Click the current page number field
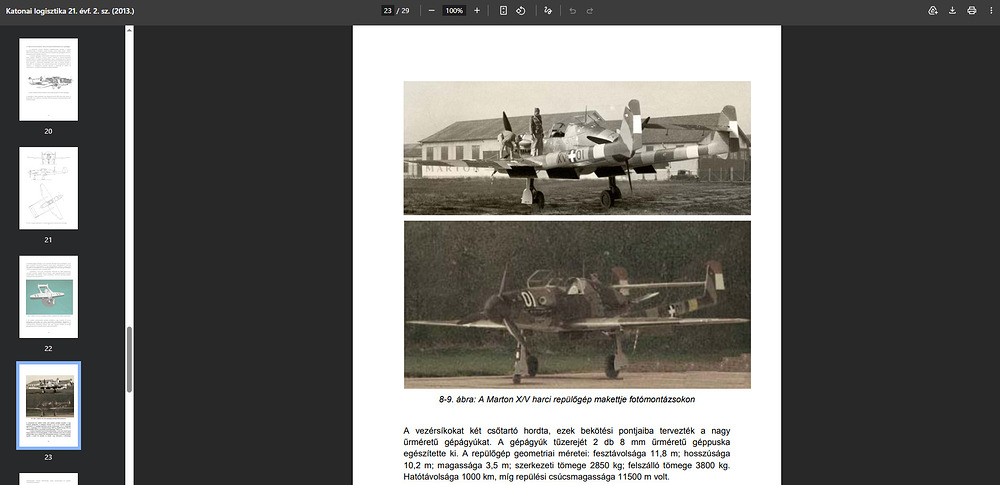Viewport: 1000px width, 485px height. click(x=387, y=10)
